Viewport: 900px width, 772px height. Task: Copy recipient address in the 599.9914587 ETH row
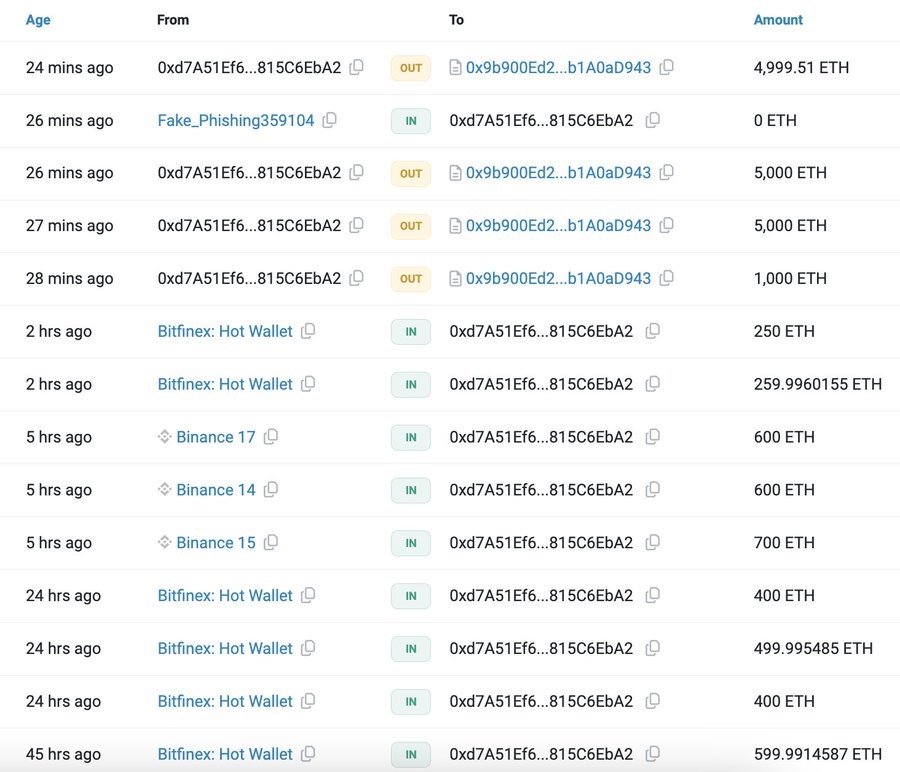click(653, 754)
